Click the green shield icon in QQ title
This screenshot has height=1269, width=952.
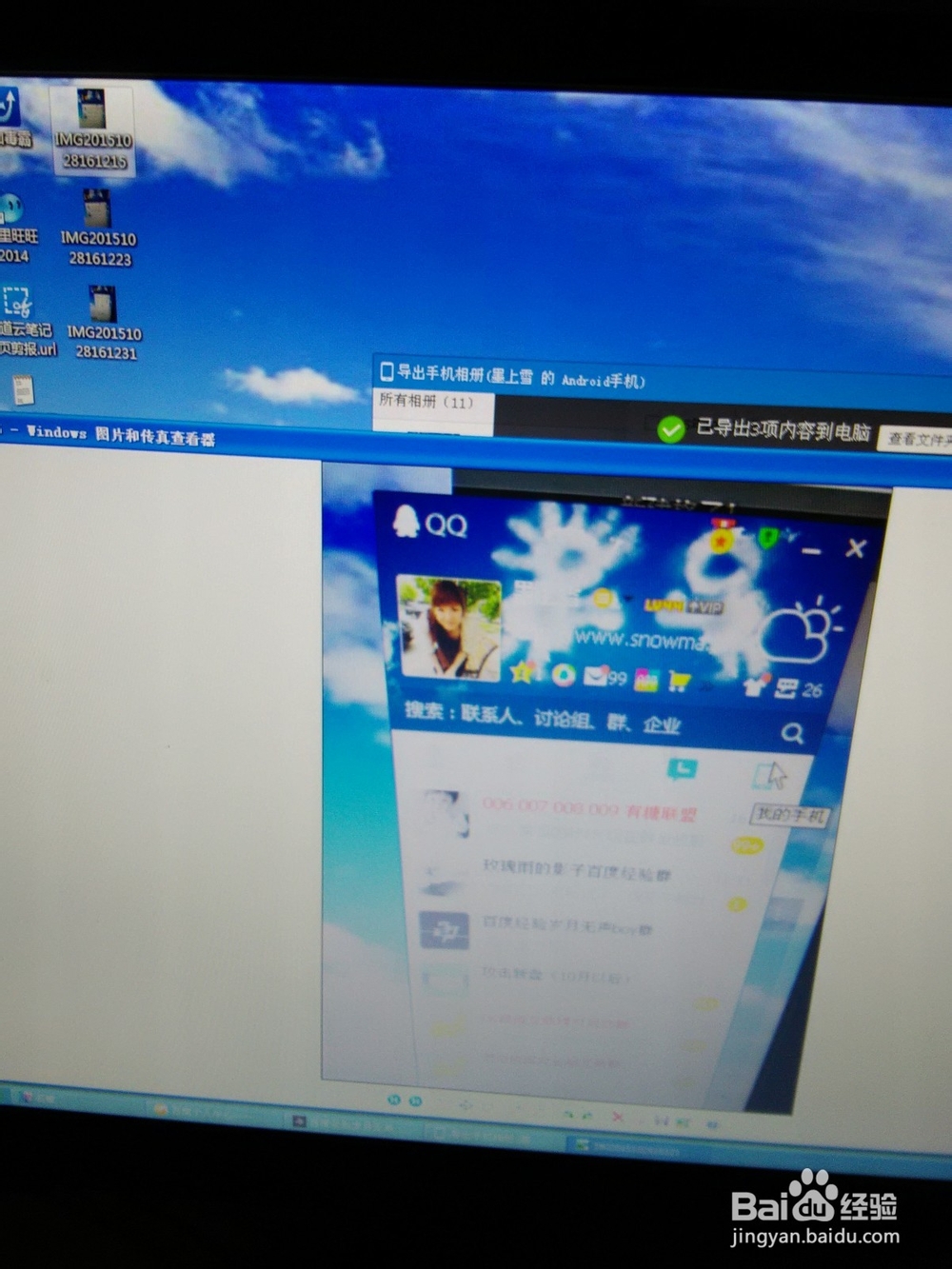pyautogui.click(x=767, y=538)
